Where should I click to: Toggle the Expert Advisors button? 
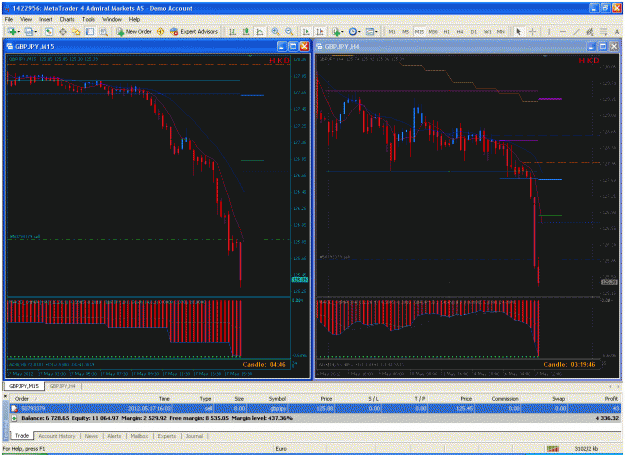tap(194, 31)
